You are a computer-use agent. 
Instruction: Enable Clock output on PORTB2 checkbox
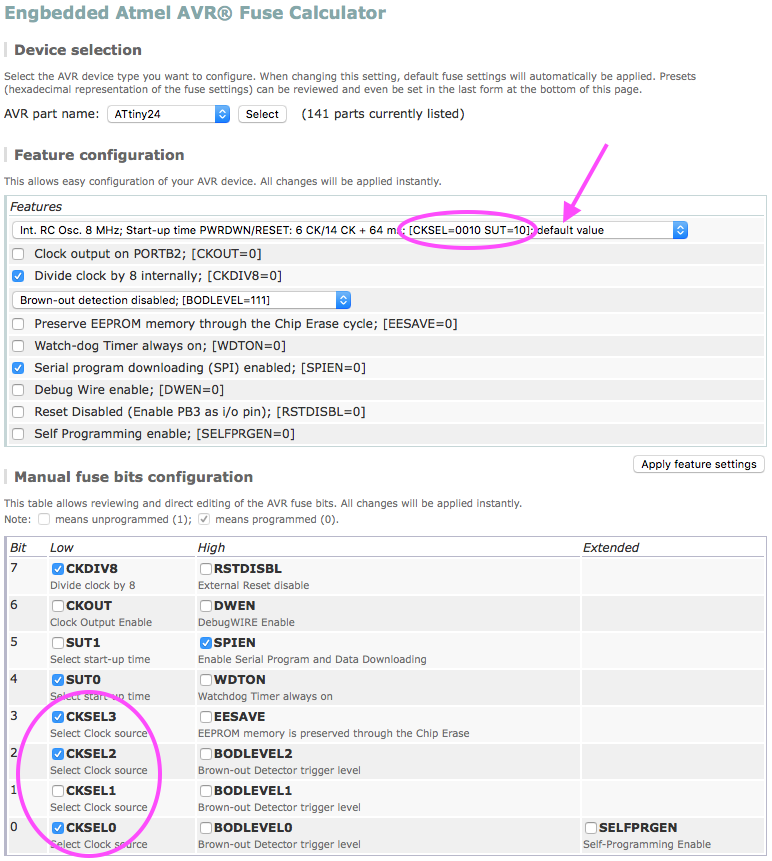pyautogui.click(x=18, y=254)
